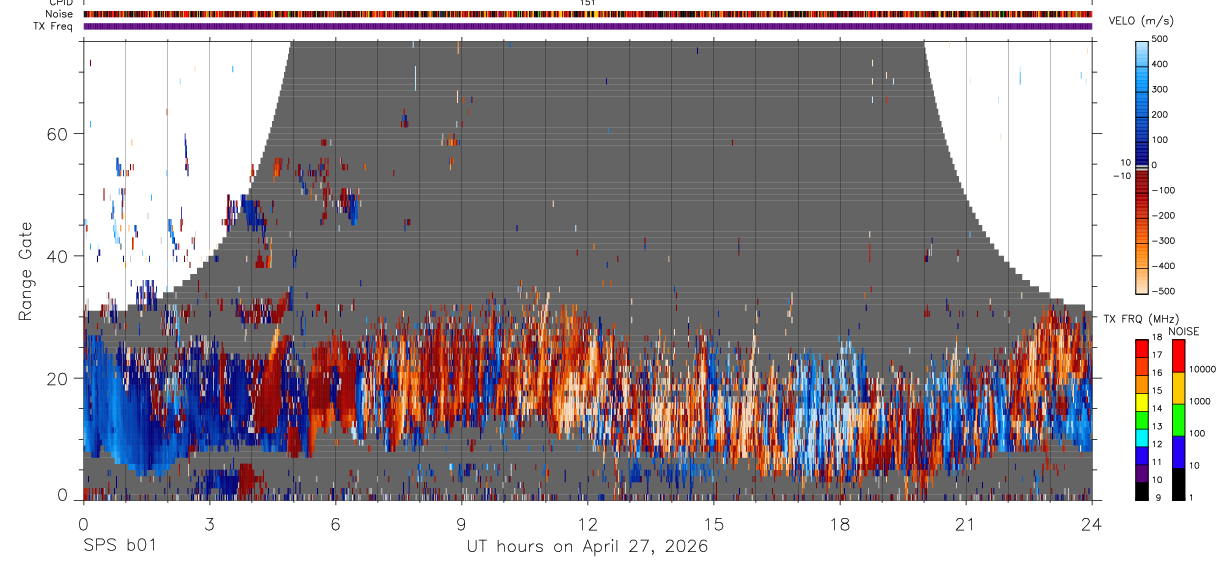Select the yellow segment of the NOISE scale

pyautogui.click(x=1179, y=388)
